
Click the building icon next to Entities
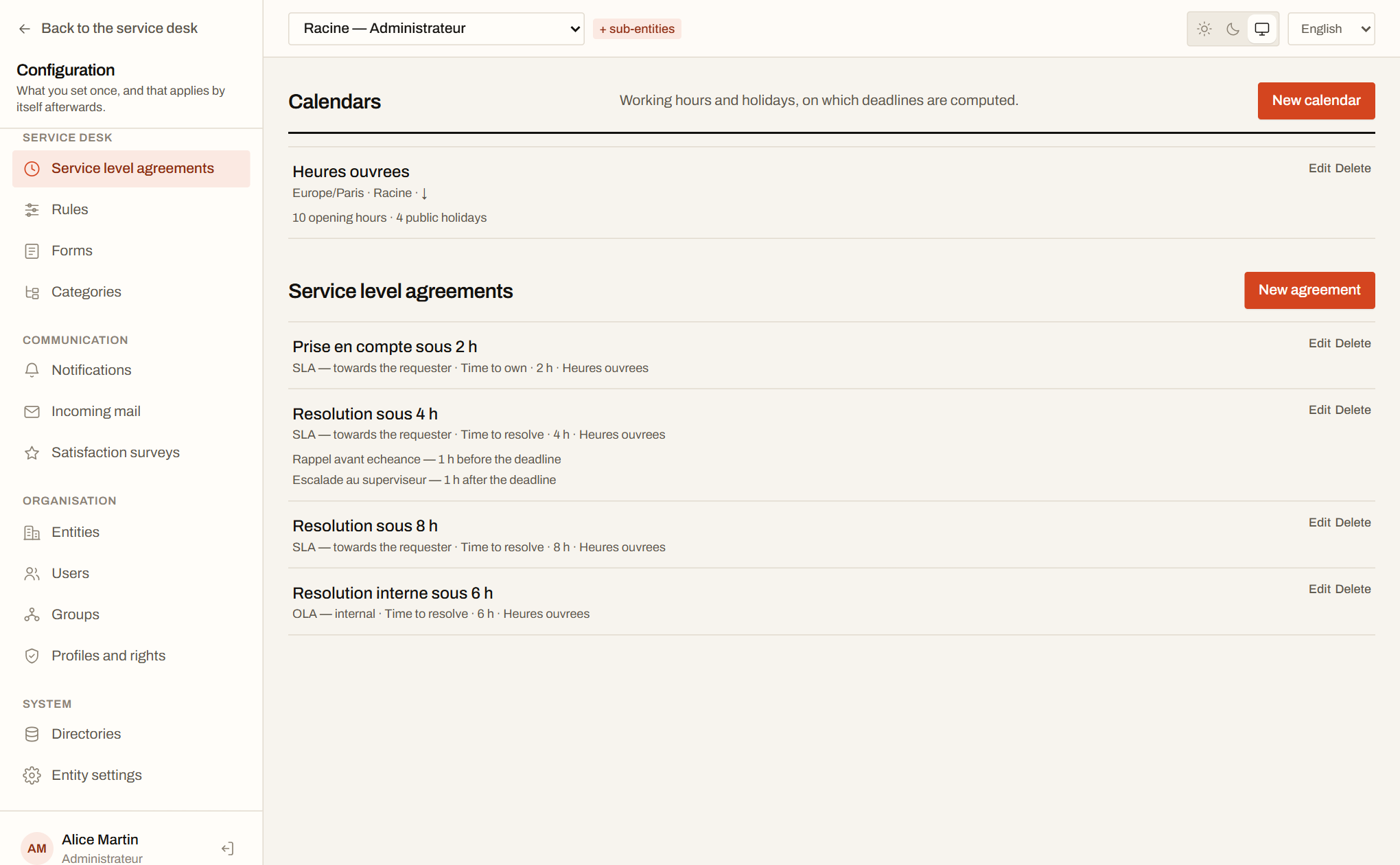(x=32, y=533)
